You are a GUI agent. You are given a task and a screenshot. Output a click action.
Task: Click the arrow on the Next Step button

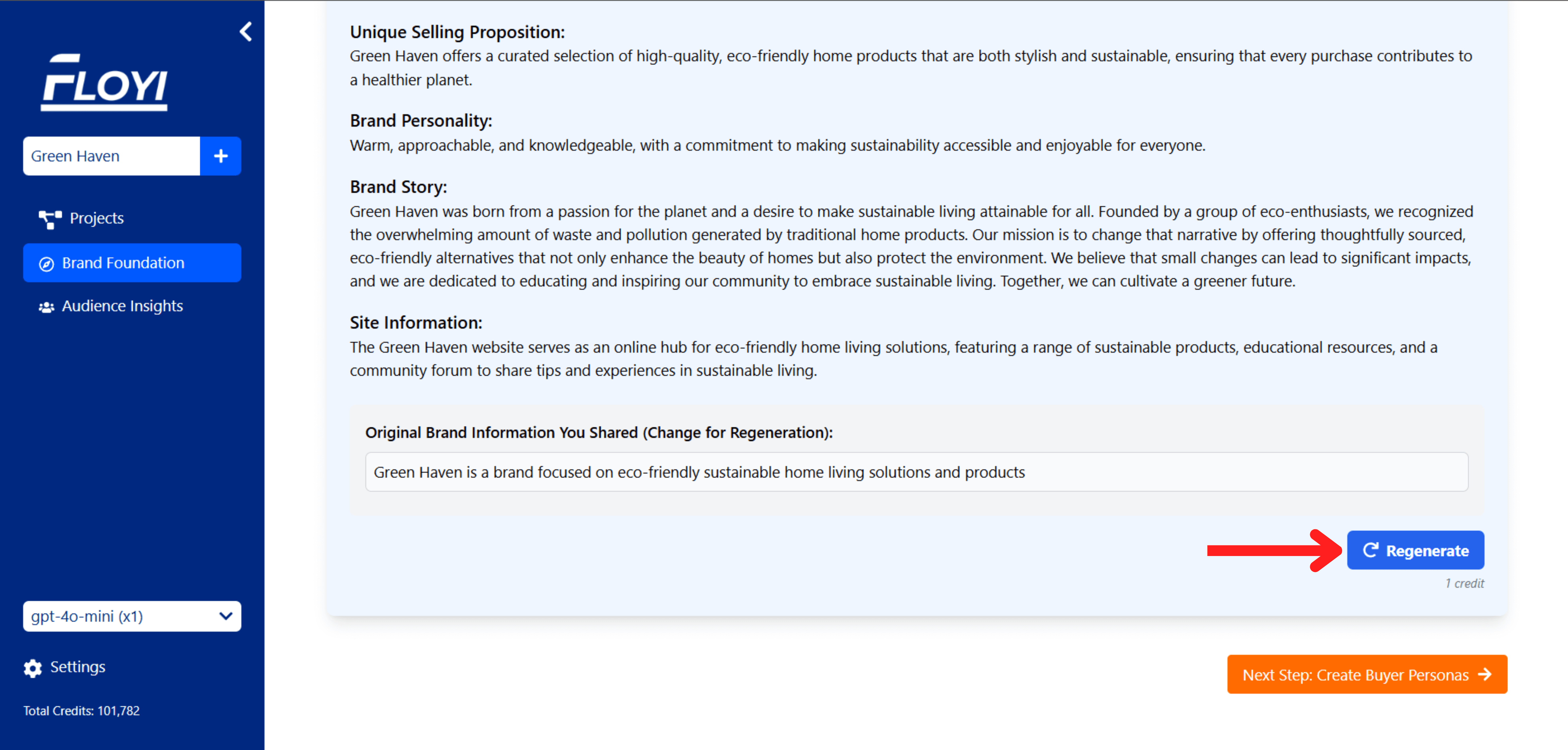1485,675
